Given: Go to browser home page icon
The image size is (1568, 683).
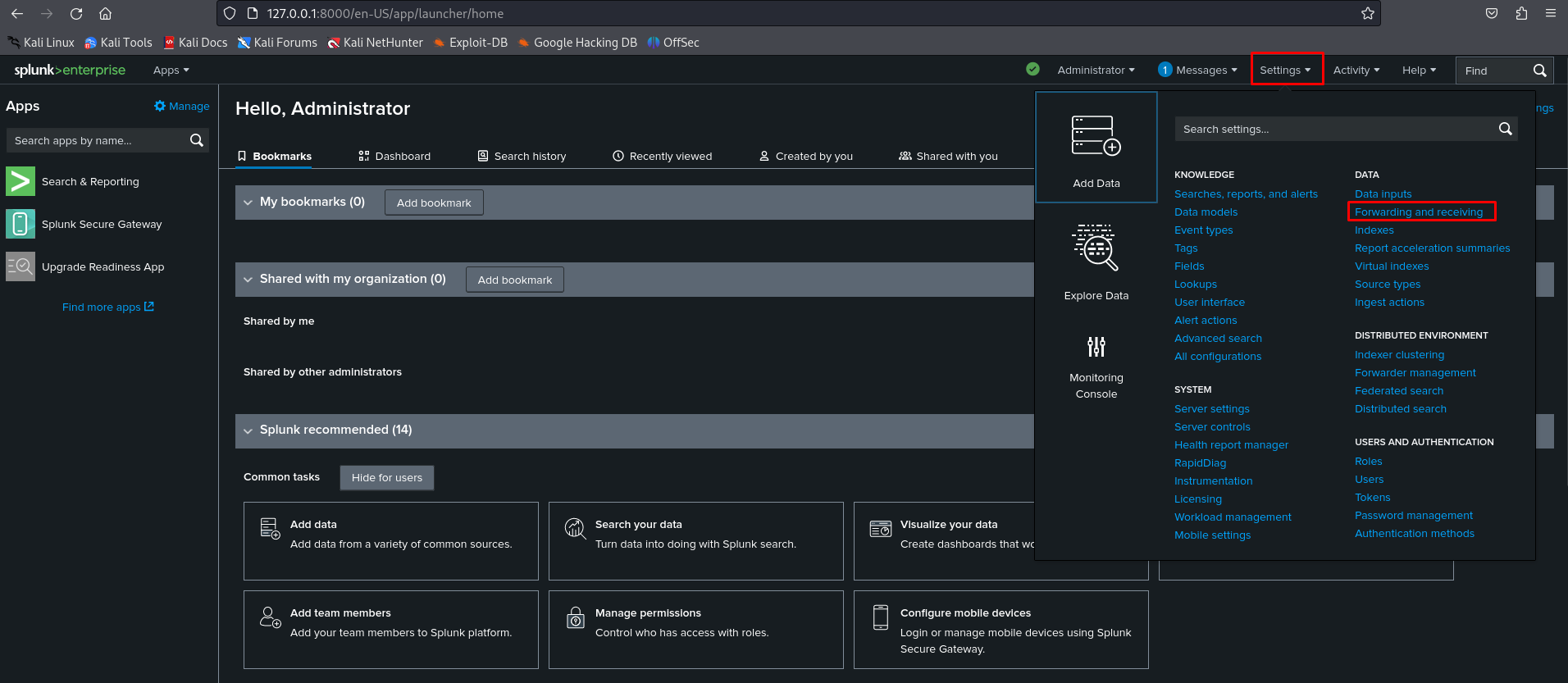Looking at the screenshot, I should pyautogui.click(x=106, y=13).
